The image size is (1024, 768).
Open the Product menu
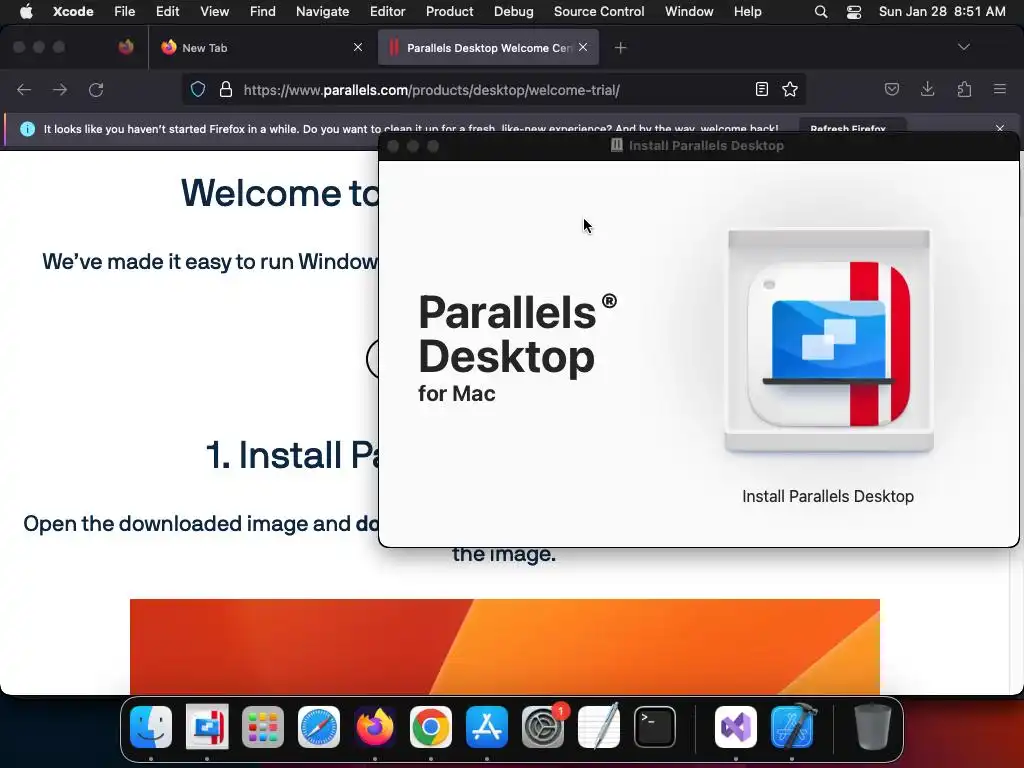tap(449, 11)
